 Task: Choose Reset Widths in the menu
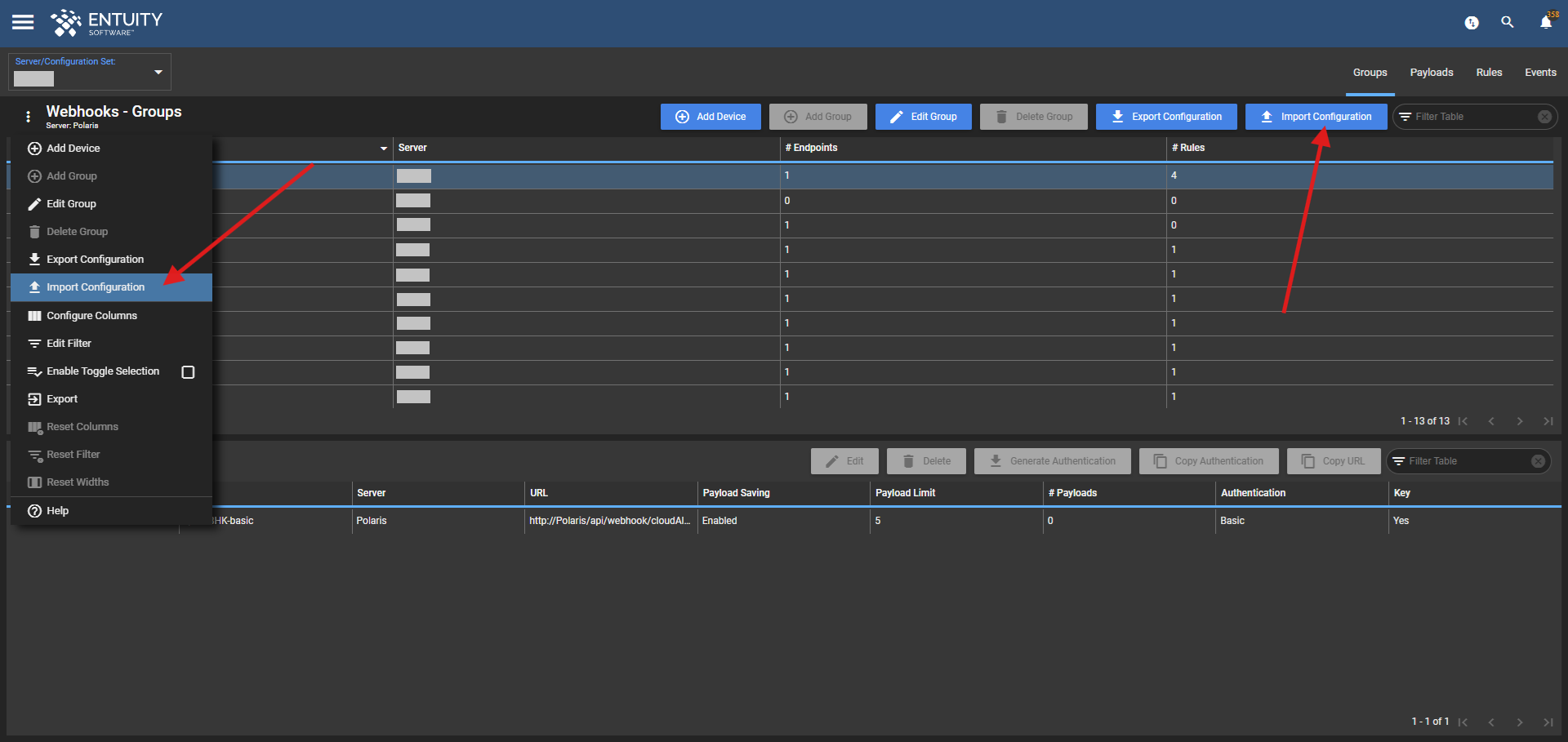(x=111, y=482)
